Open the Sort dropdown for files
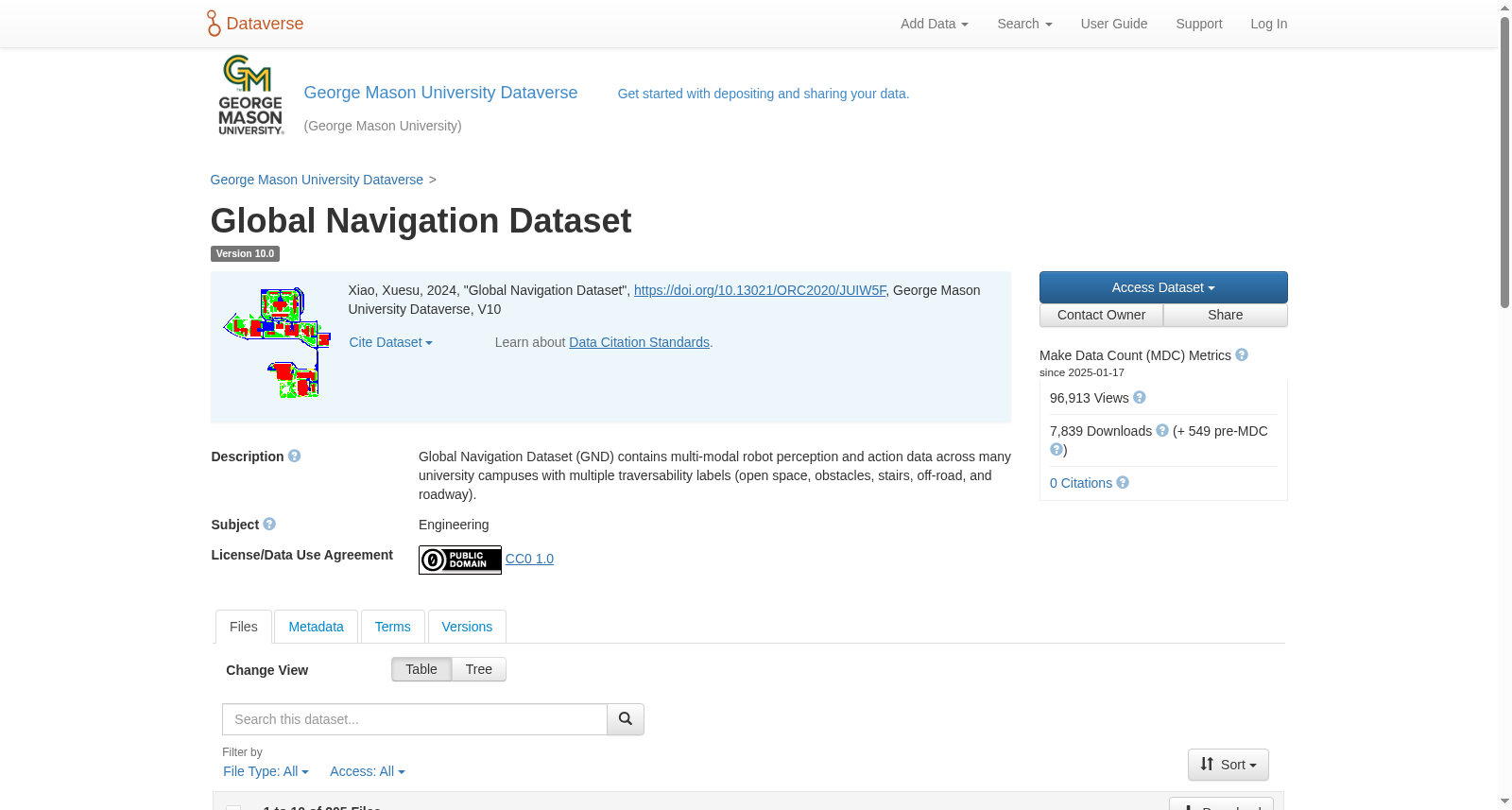The image size is (1512, 810). (1228, 765)
